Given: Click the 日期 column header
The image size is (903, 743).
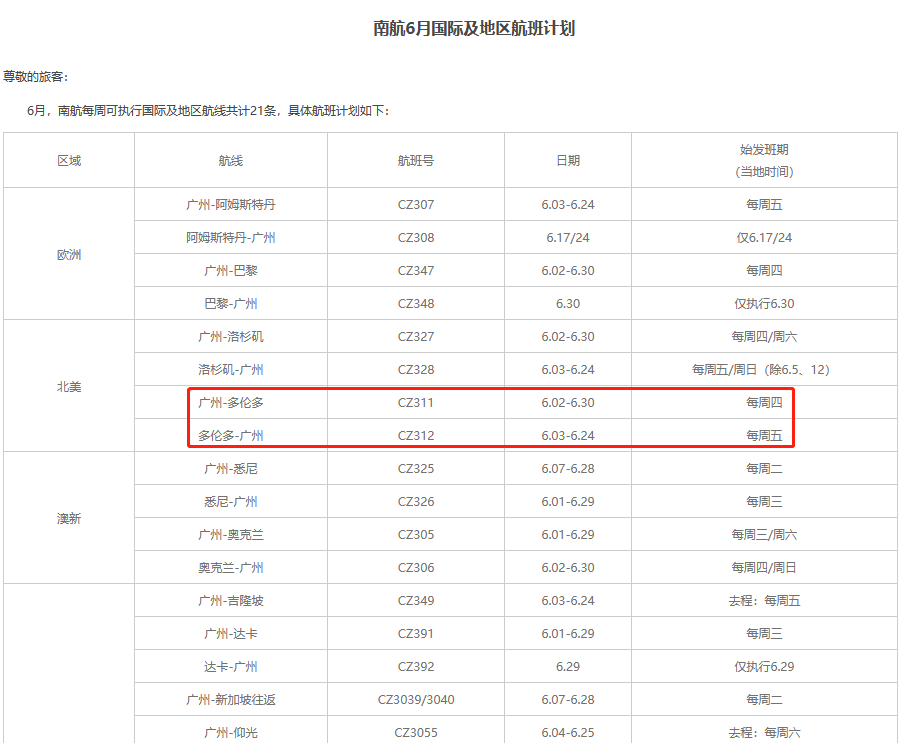Looking at the screenshot, I should [568, 161].
